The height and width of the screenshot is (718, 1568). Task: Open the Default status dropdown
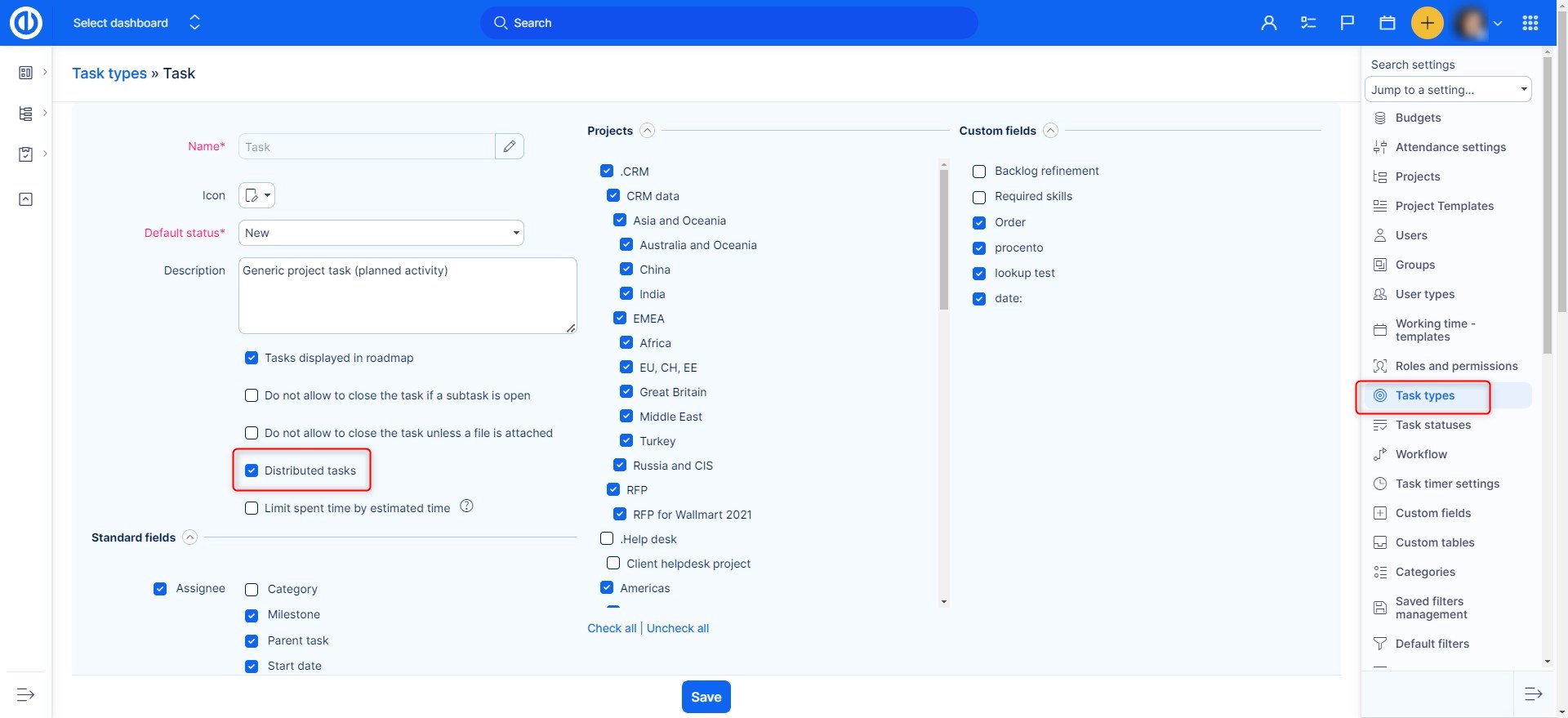click(381, 233)
